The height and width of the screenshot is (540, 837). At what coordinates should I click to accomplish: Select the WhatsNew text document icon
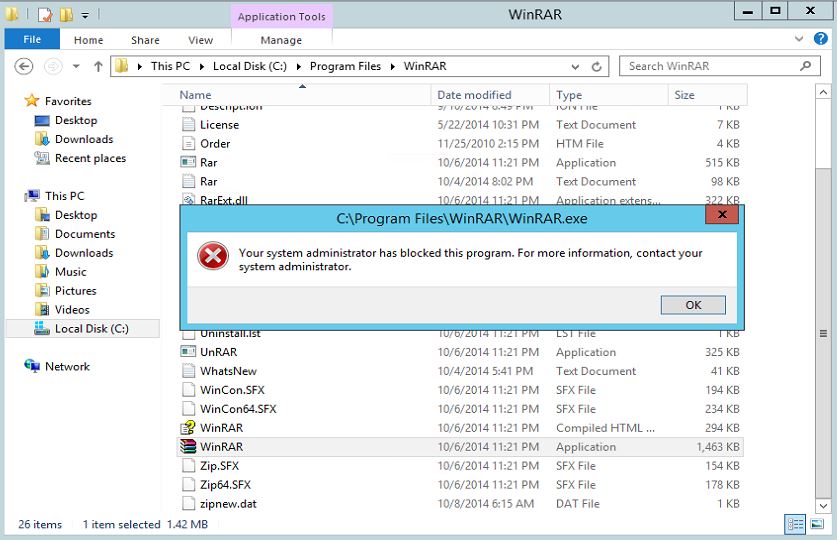[x=188, y=371]
